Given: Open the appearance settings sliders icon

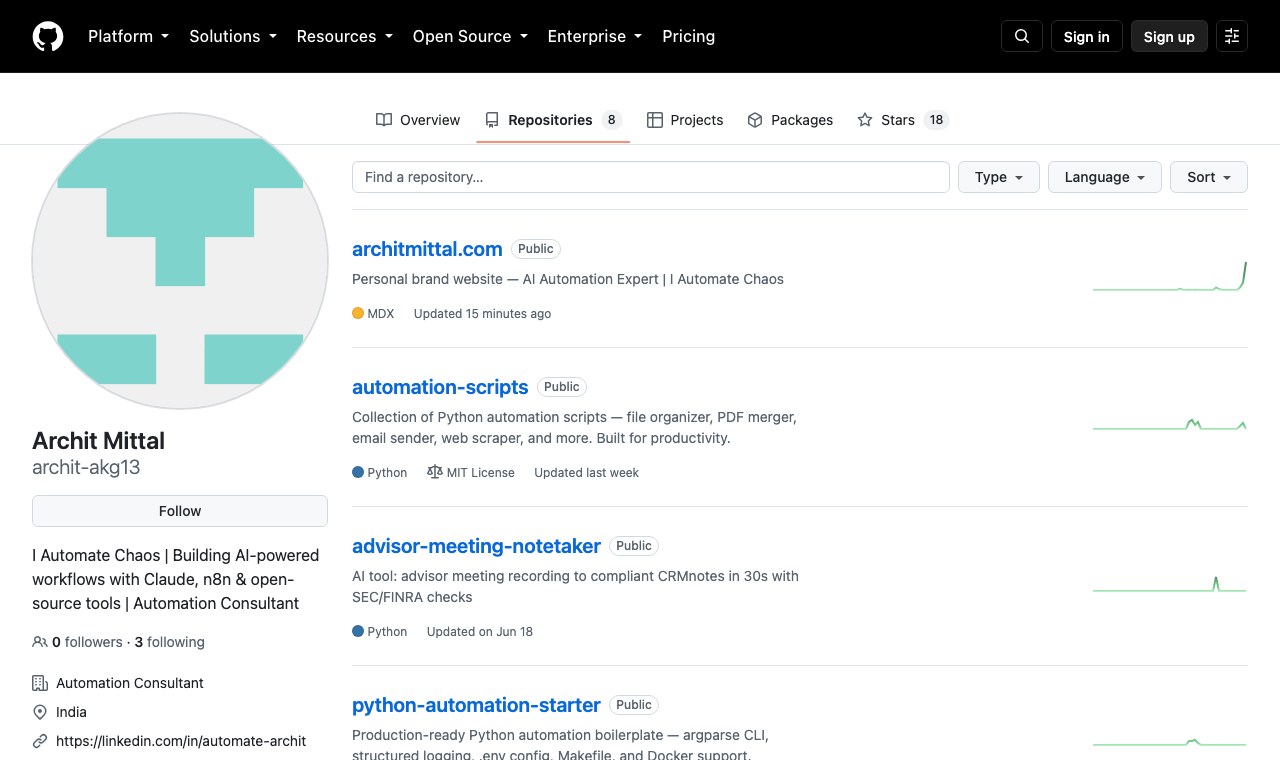Looking at the screenshot, I should tap(1232, 36).
